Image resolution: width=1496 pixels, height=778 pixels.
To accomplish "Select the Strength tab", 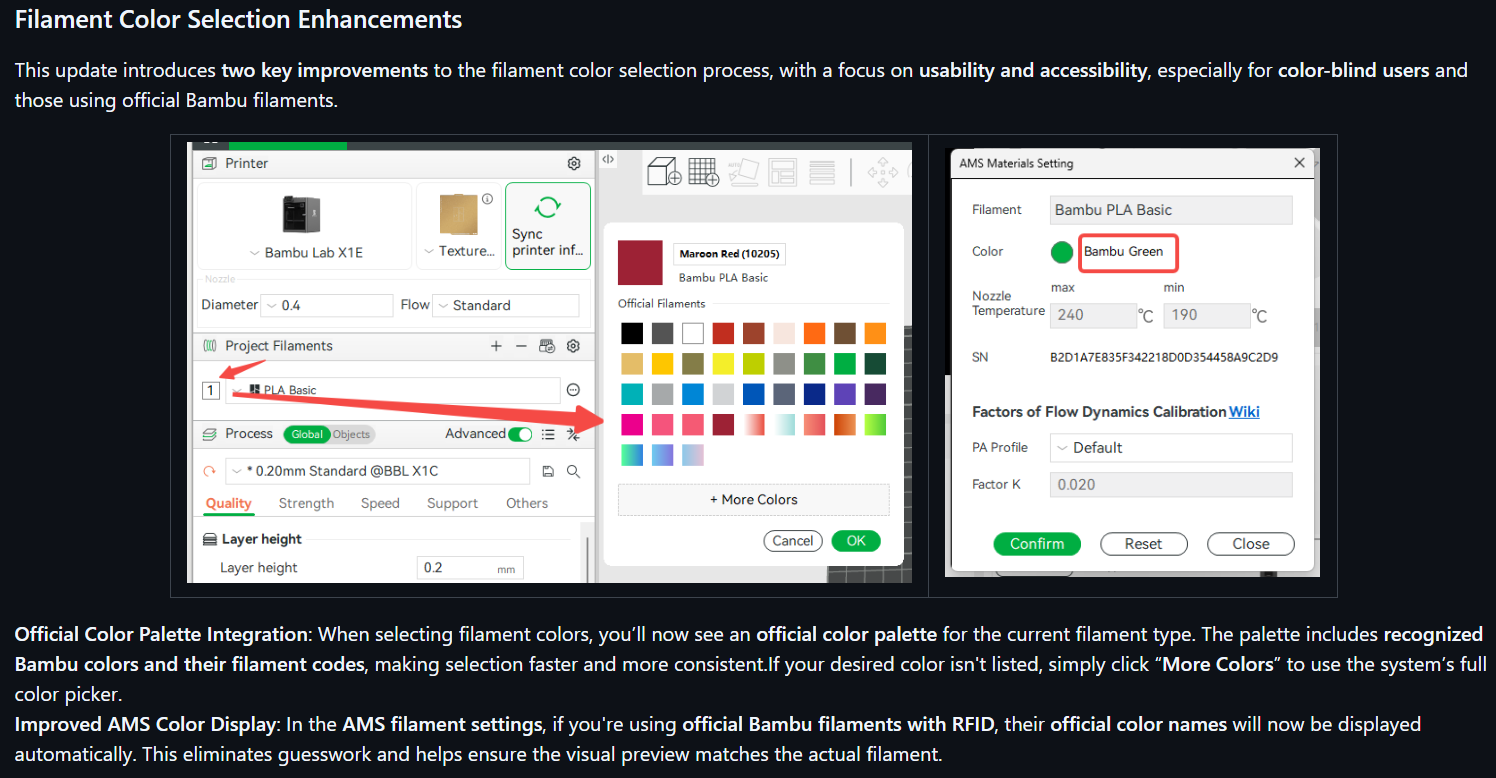I will coord(306,503).
